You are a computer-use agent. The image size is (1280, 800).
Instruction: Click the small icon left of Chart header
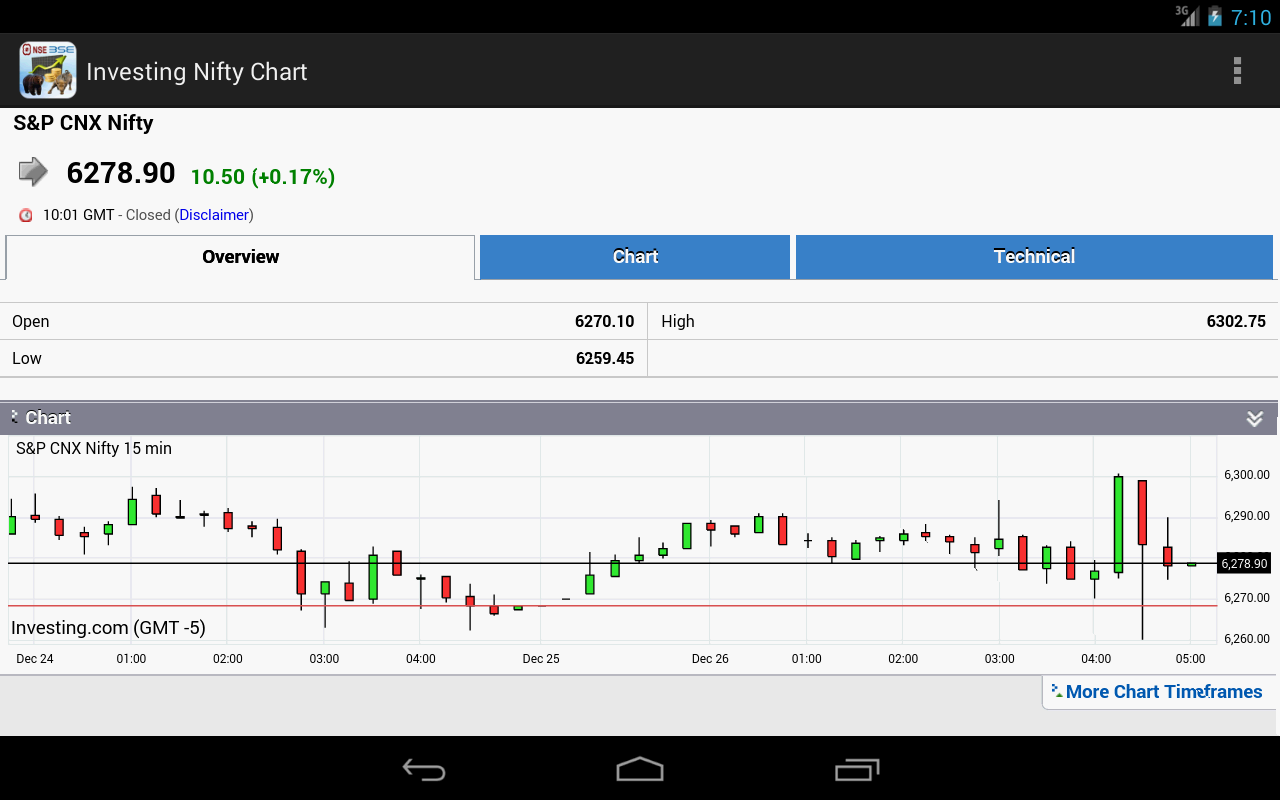click(x=14, y=416)
